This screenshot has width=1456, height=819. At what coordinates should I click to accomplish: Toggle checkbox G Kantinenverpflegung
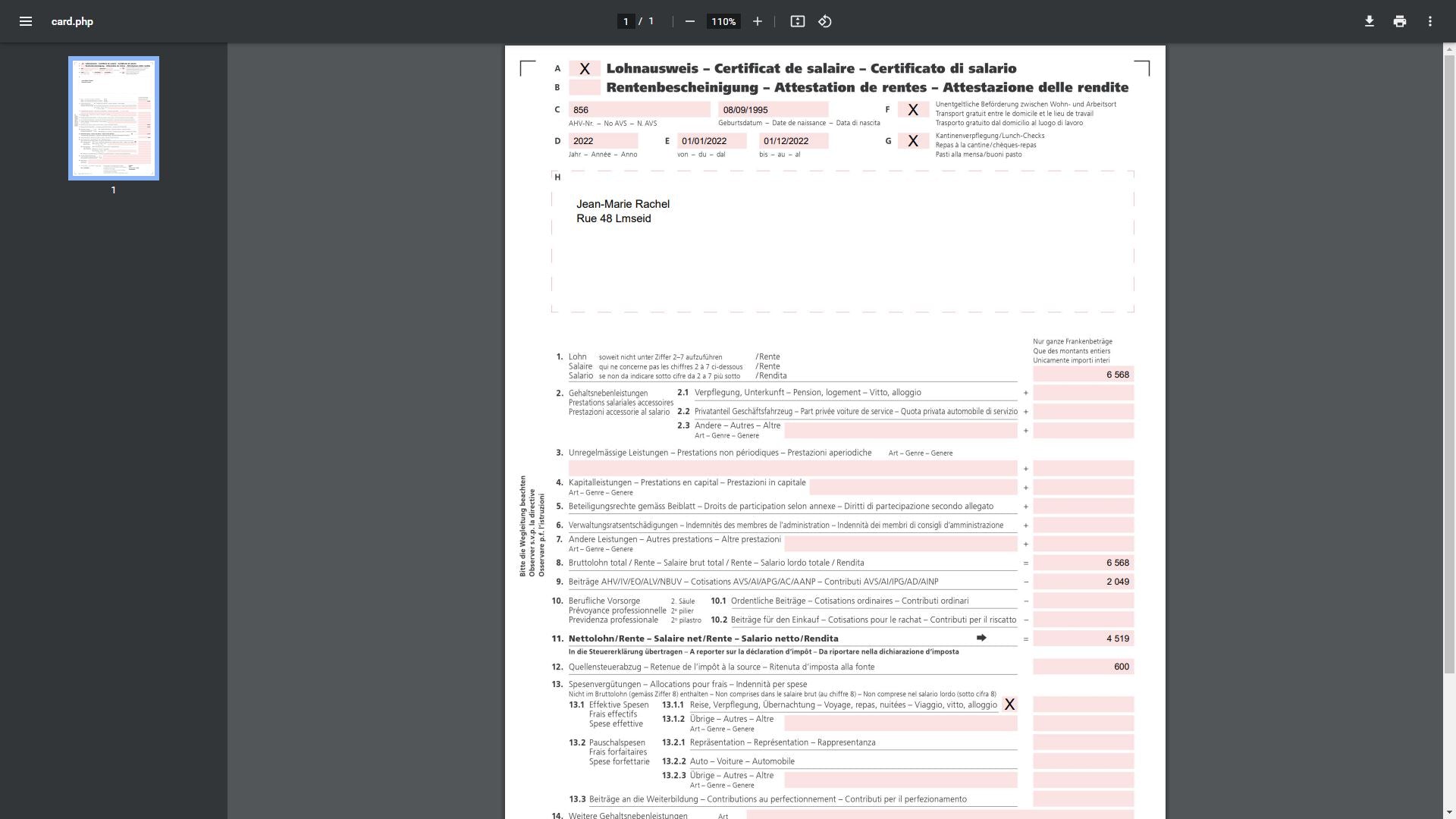pos(912,141)
